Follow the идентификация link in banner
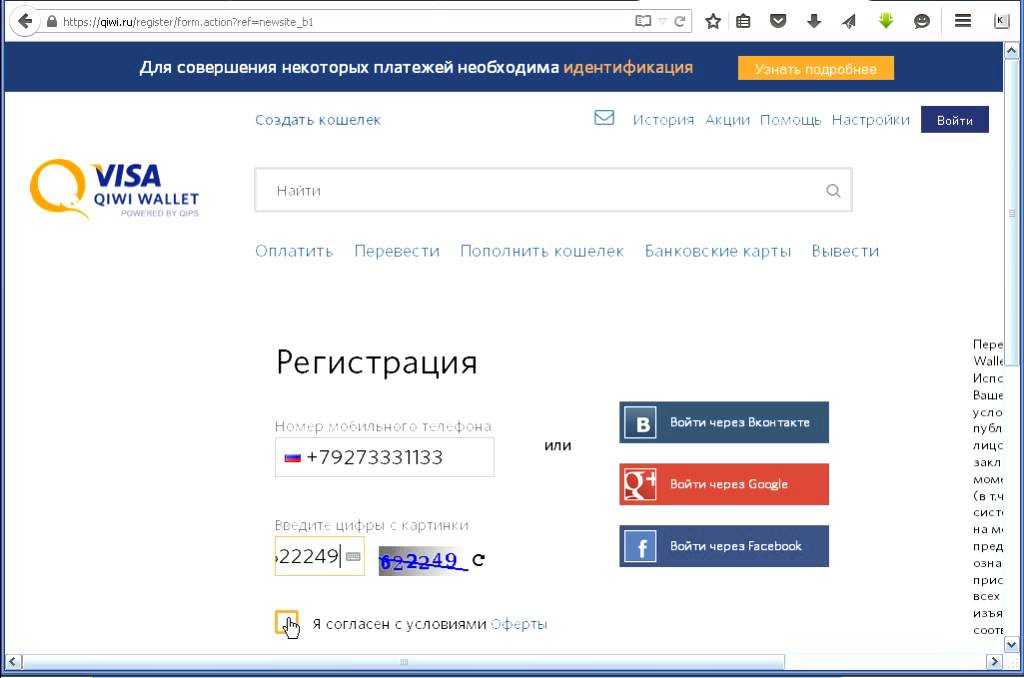1024x678 pixels. tap(628, 67)
